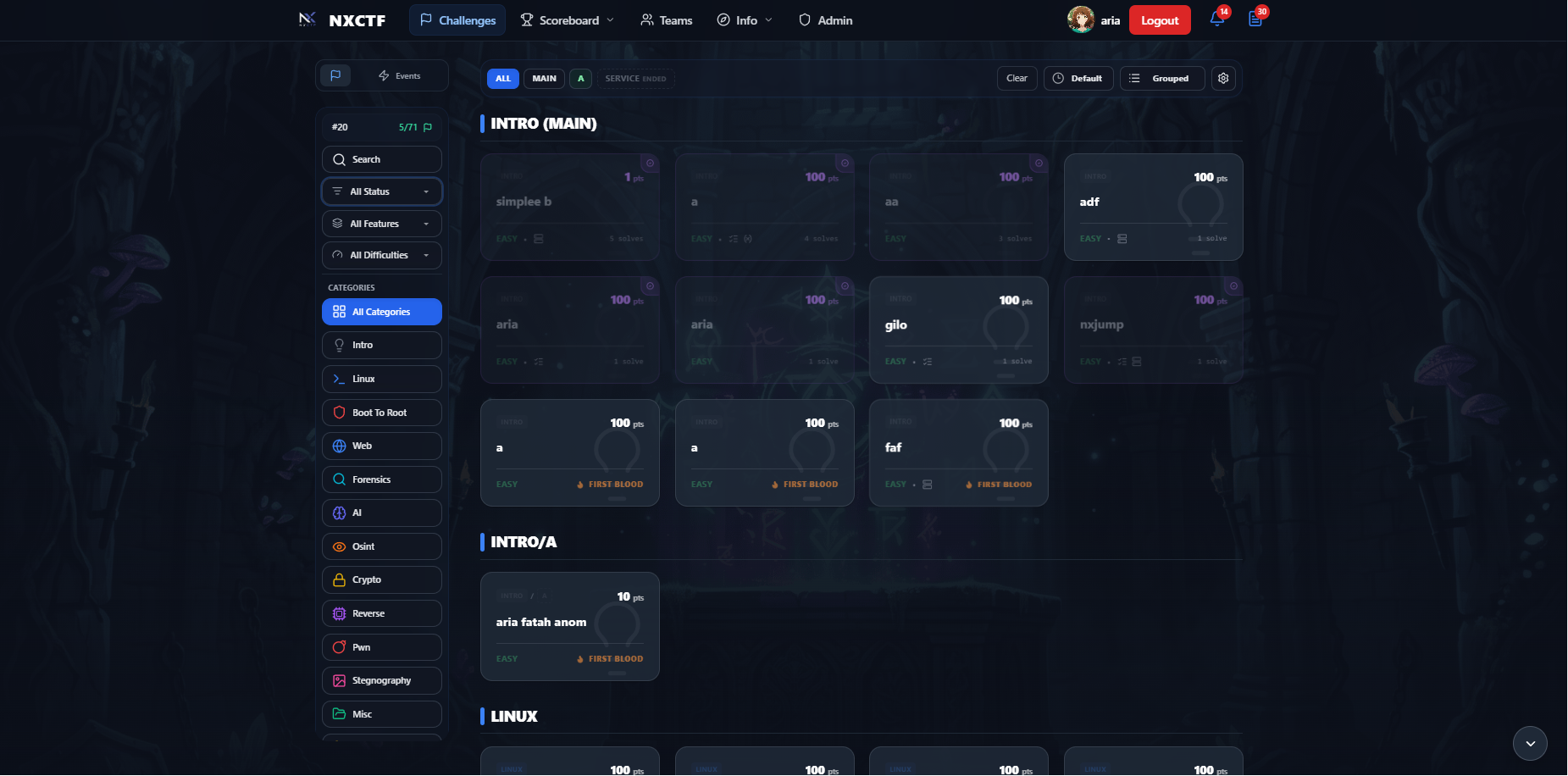
Task: Click the target icon on simplee b card
Action: click(650, 163)
